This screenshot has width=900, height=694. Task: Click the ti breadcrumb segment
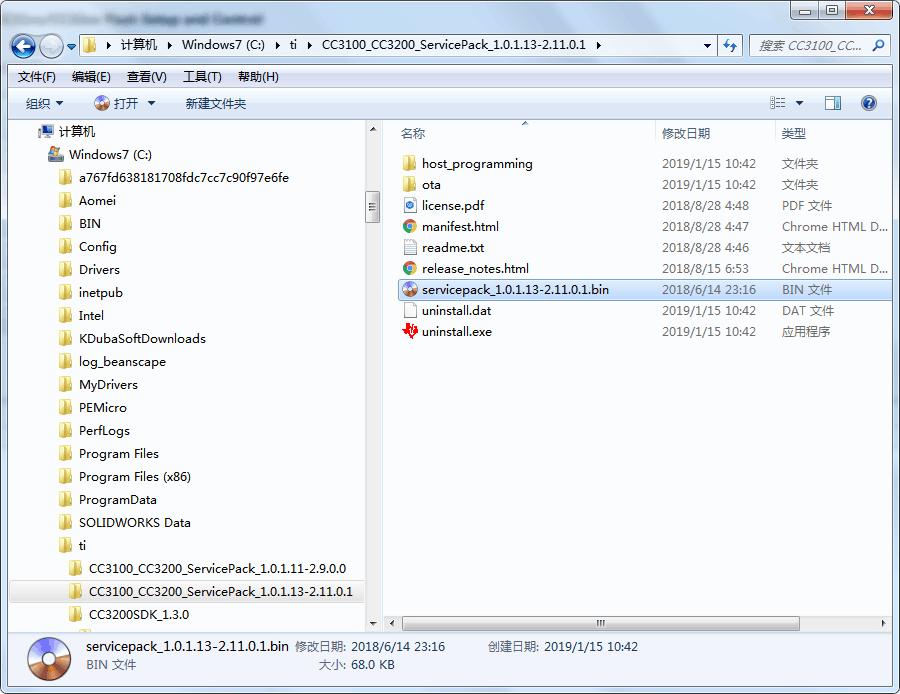(293, 45)
